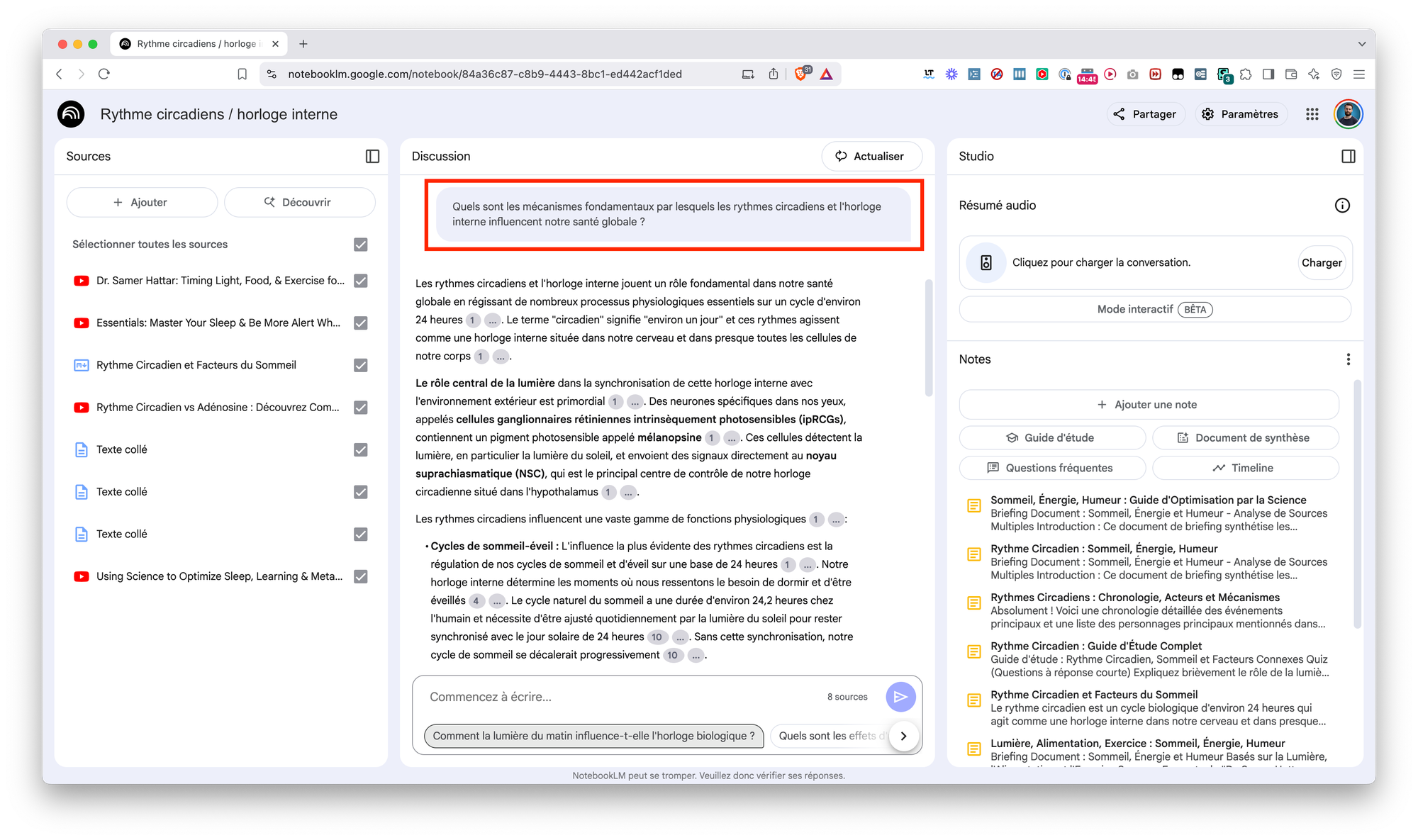Click the extensions puzzle icon
The width and height of the screenshot is (1418, 840).
pos(1246,74)
